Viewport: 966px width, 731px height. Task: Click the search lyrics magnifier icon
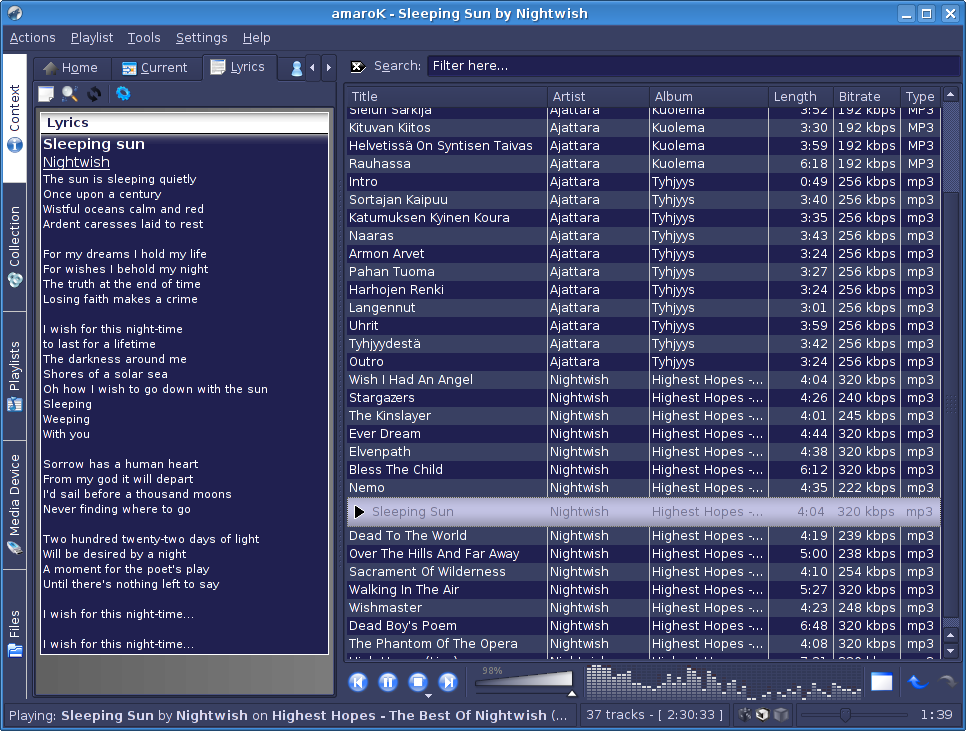tap(70, 94)
